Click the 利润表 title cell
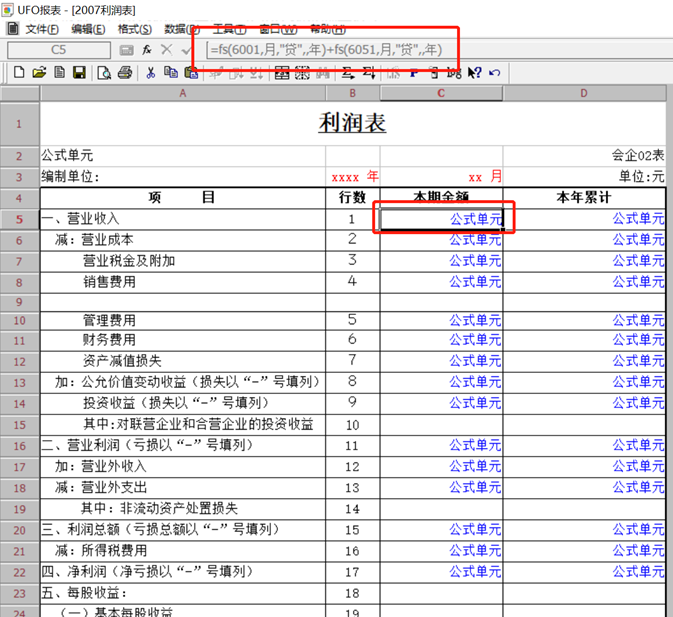The width and height of the screenshot is (673, 617). (352, 124)
